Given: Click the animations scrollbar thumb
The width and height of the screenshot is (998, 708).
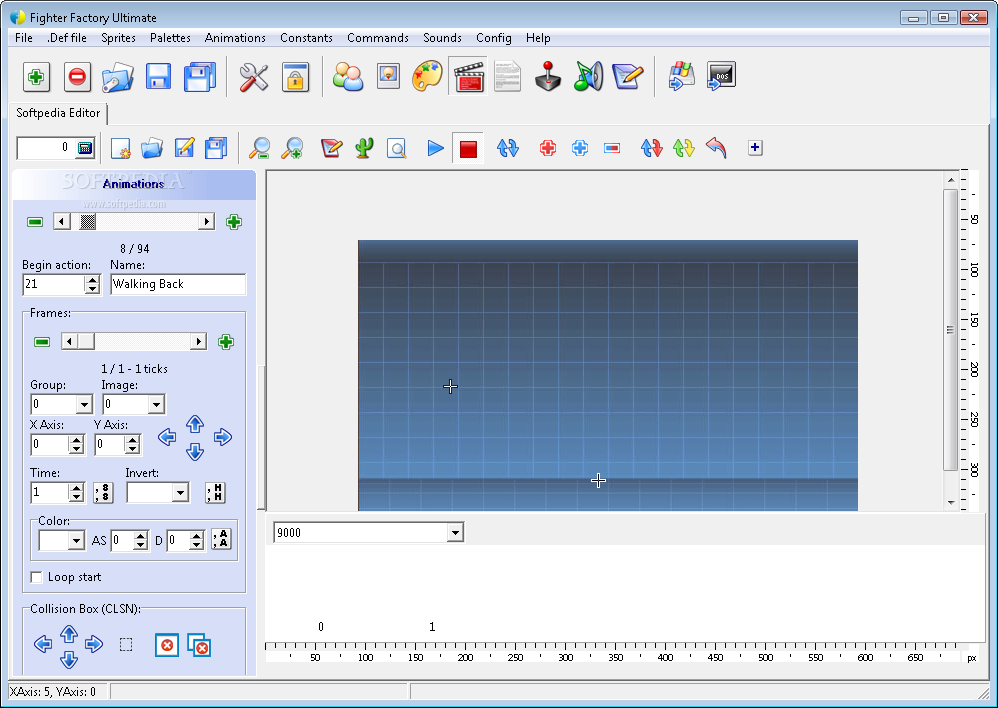Looking at the screenshot, I should [x=88, y=222].
